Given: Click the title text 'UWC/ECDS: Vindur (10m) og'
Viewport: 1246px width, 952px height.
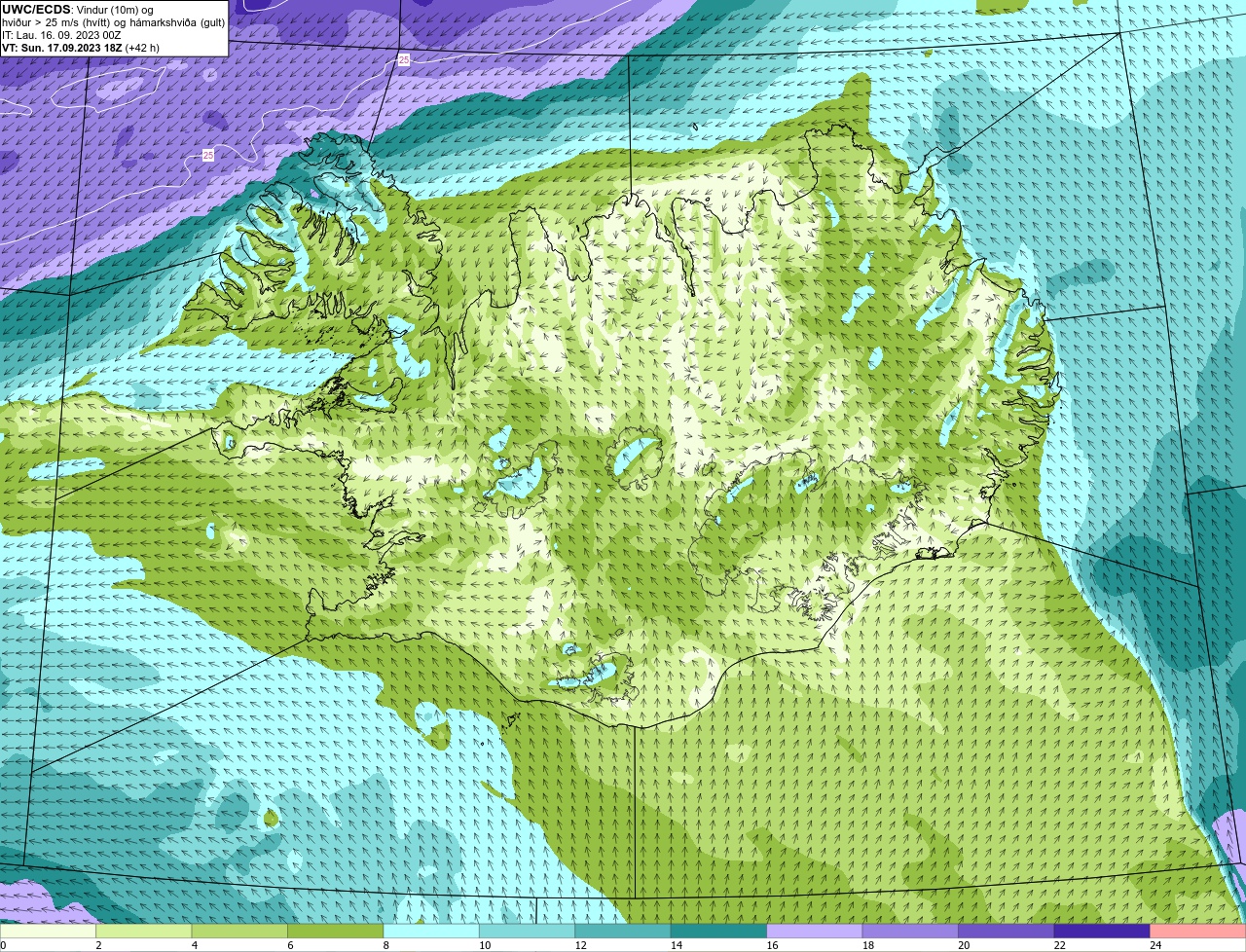Looking at the screenshot, I should pos(77,10).
